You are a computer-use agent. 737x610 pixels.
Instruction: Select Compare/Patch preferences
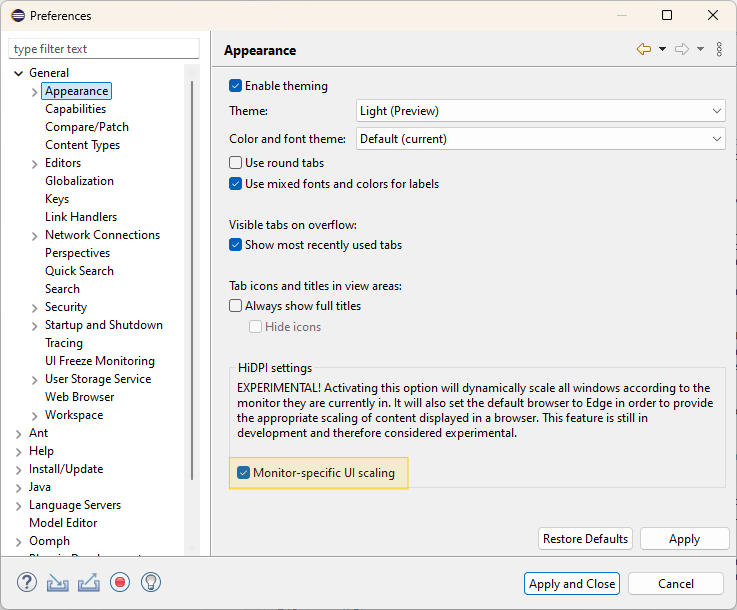(x=87, y=127)
